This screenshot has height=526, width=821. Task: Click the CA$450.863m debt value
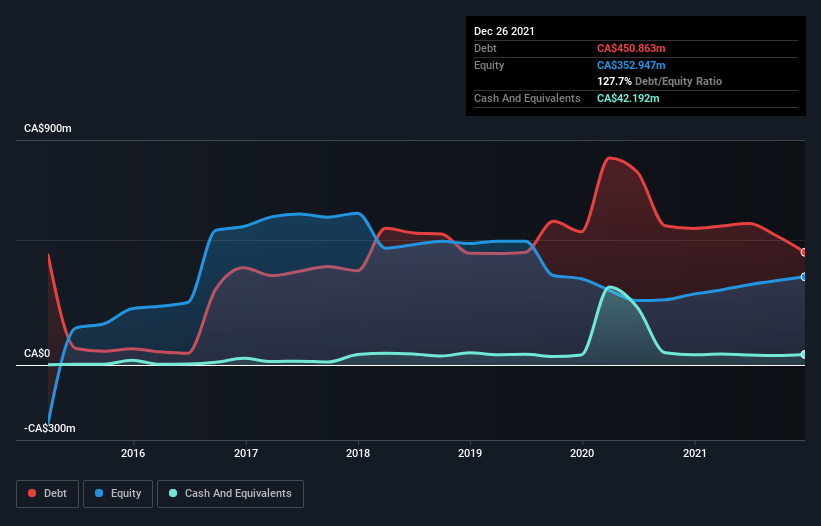631,49
